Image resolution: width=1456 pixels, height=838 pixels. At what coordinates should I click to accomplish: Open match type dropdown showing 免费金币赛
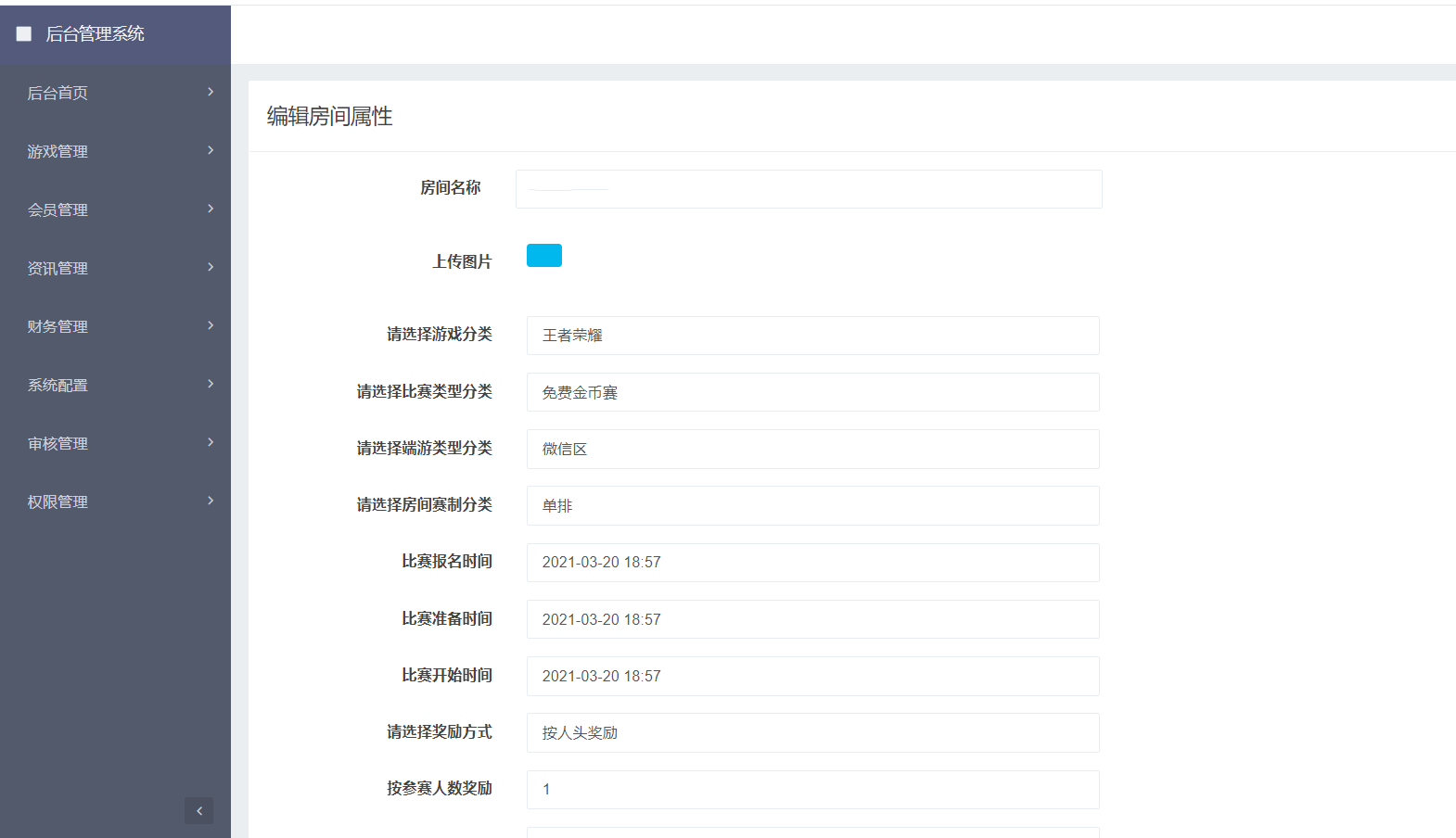pos(812,392)
